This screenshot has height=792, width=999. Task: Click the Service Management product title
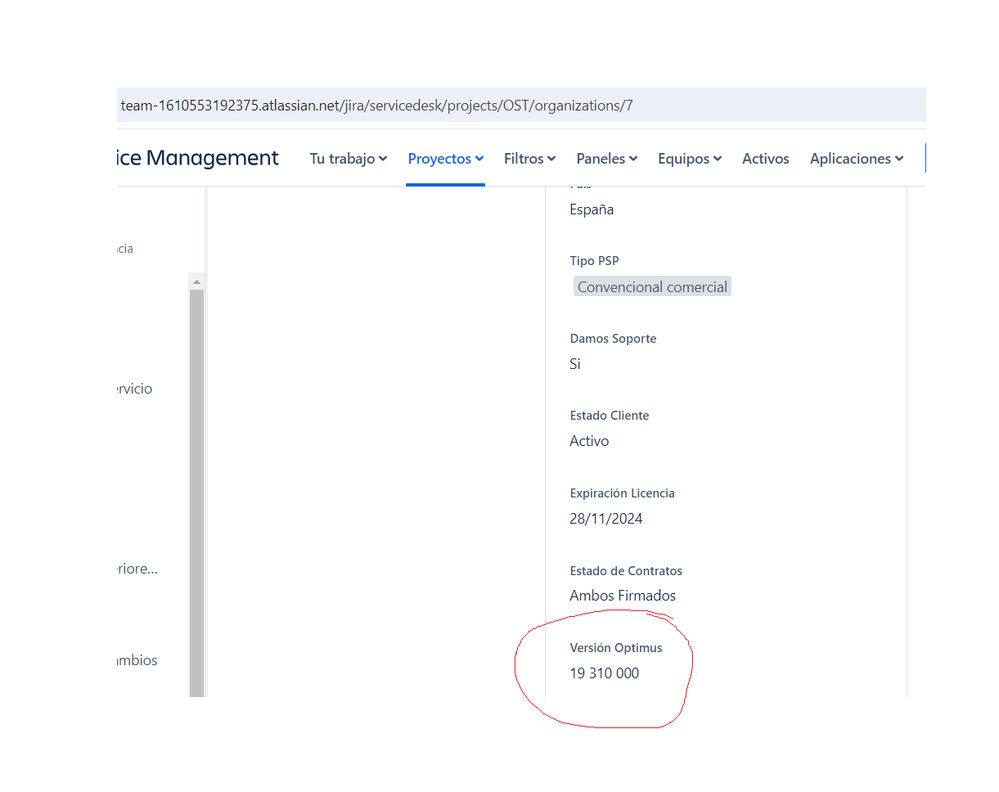[x=198, y=158]
